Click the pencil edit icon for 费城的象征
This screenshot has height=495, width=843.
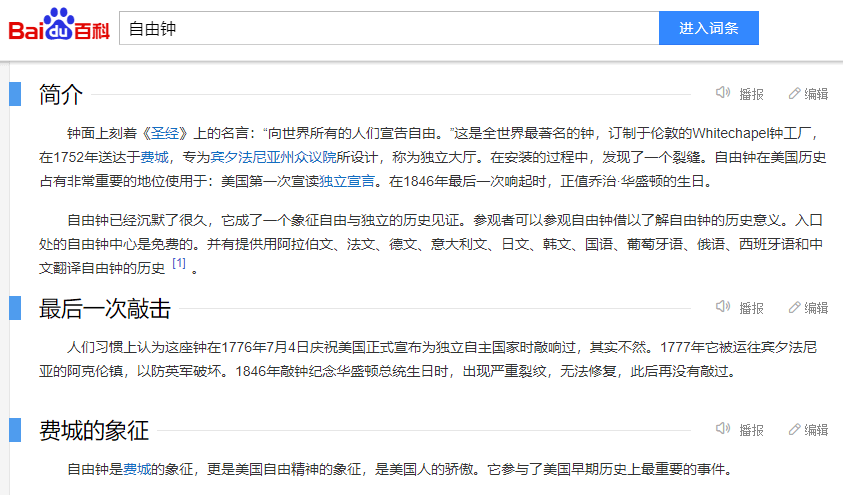point(794,429)
